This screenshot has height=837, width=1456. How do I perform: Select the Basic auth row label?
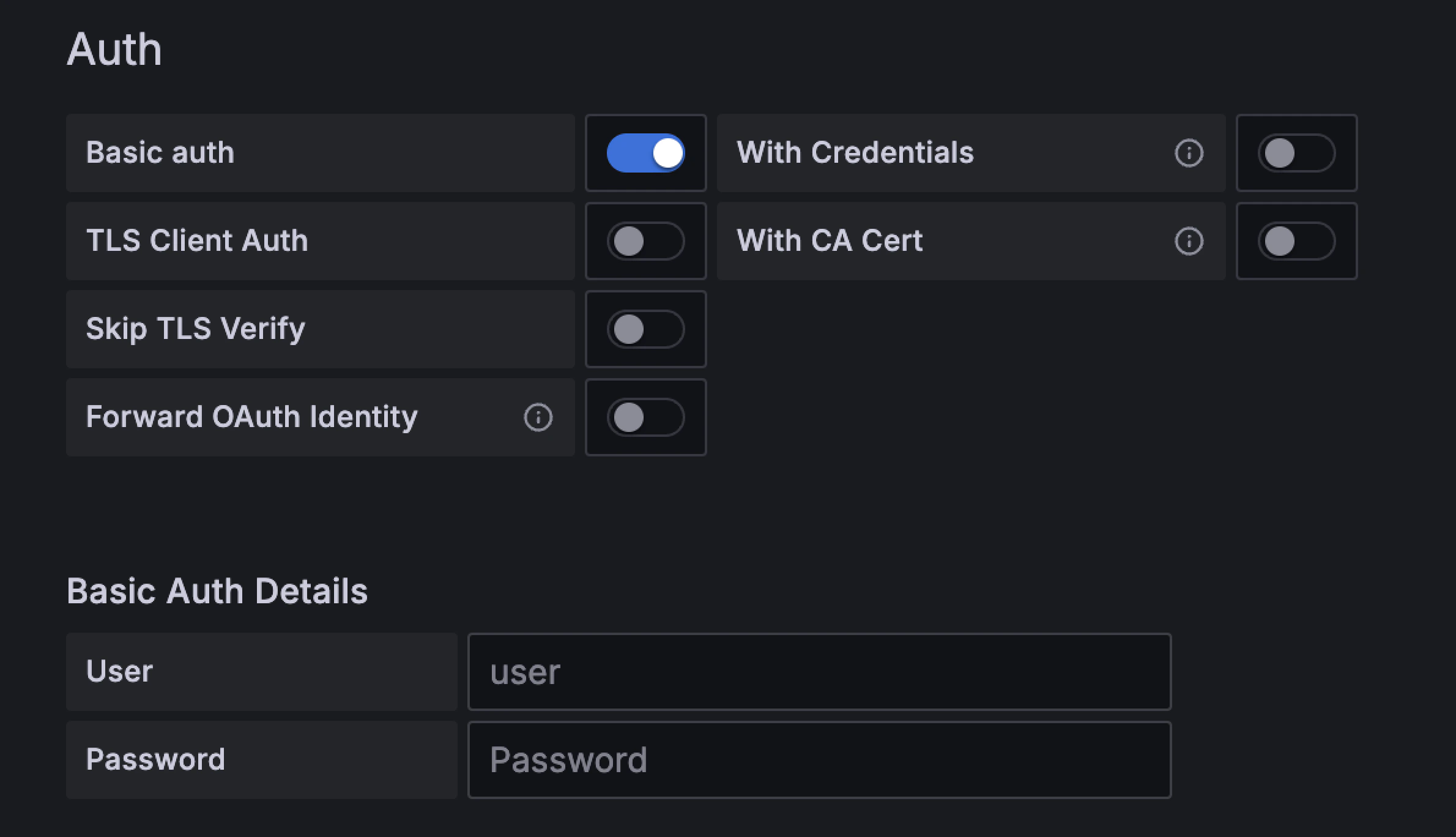[160, 153]
